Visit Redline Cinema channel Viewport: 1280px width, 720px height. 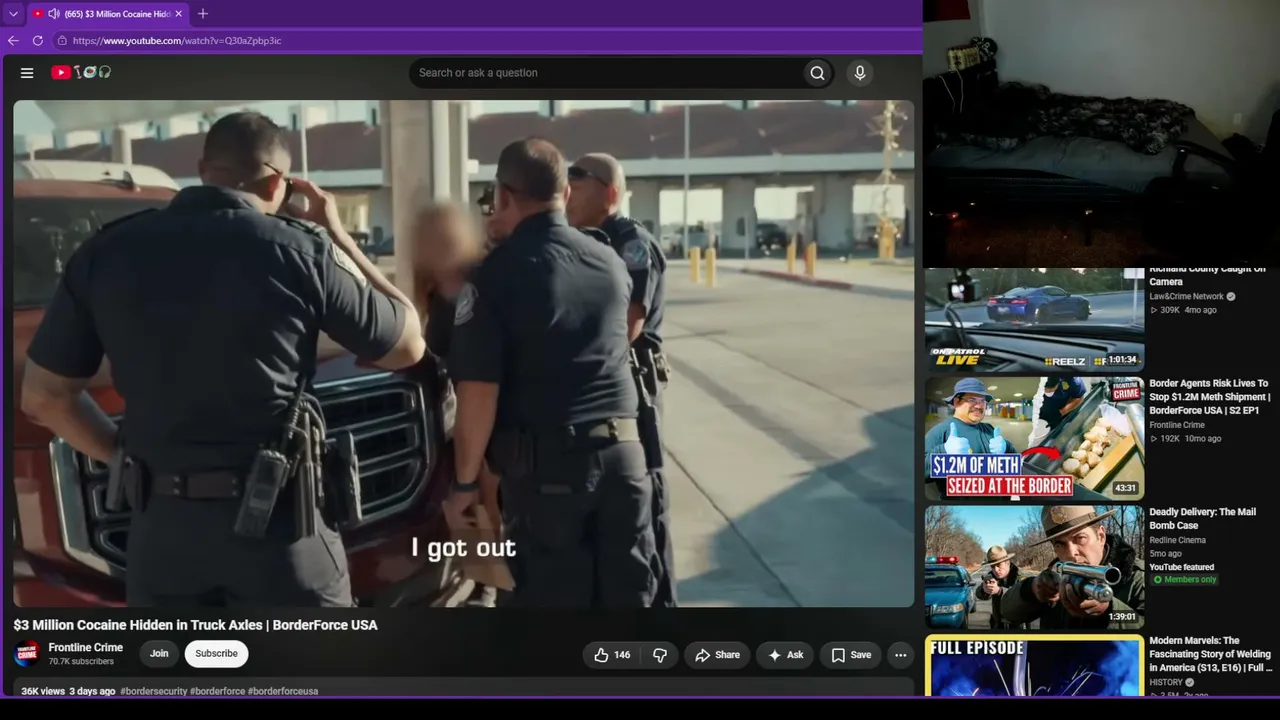click(1178, 540)
